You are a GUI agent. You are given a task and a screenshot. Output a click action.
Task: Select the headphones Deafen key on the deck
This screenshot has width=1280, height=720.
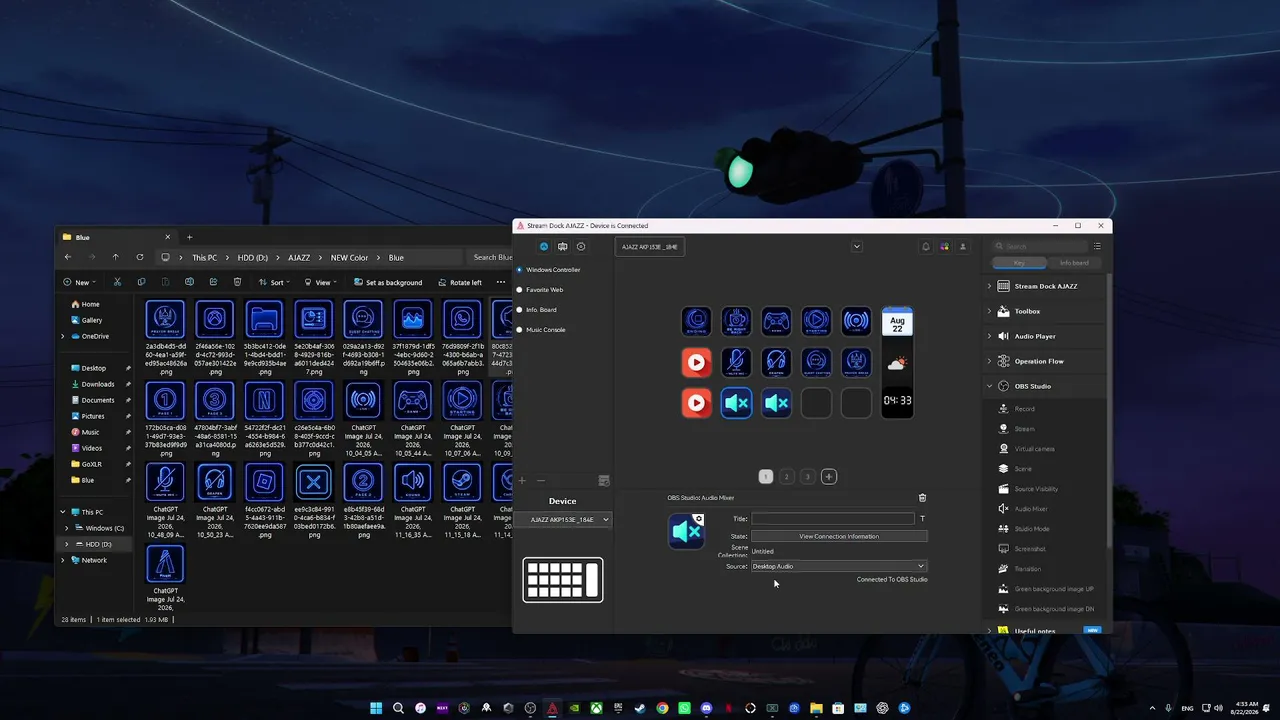pyautogui.click(x=776, y=362)
